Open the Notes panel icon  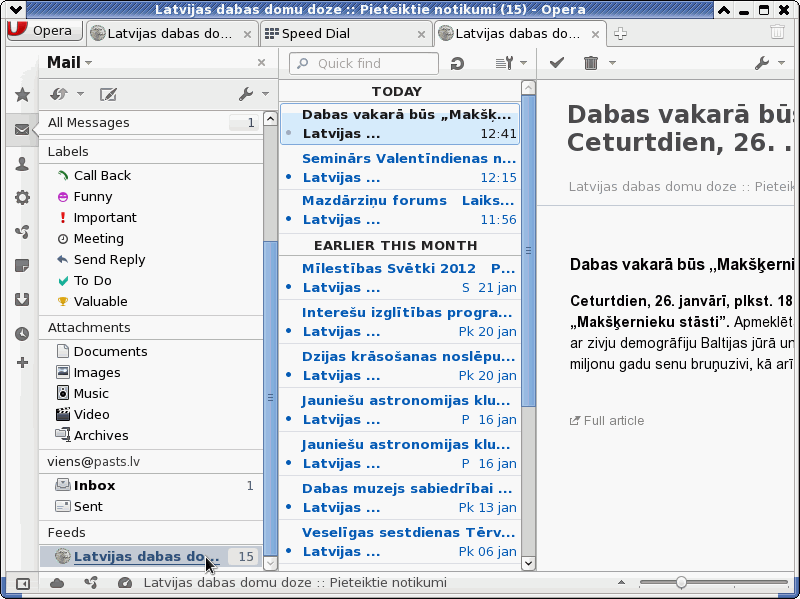tap(22, 265)
